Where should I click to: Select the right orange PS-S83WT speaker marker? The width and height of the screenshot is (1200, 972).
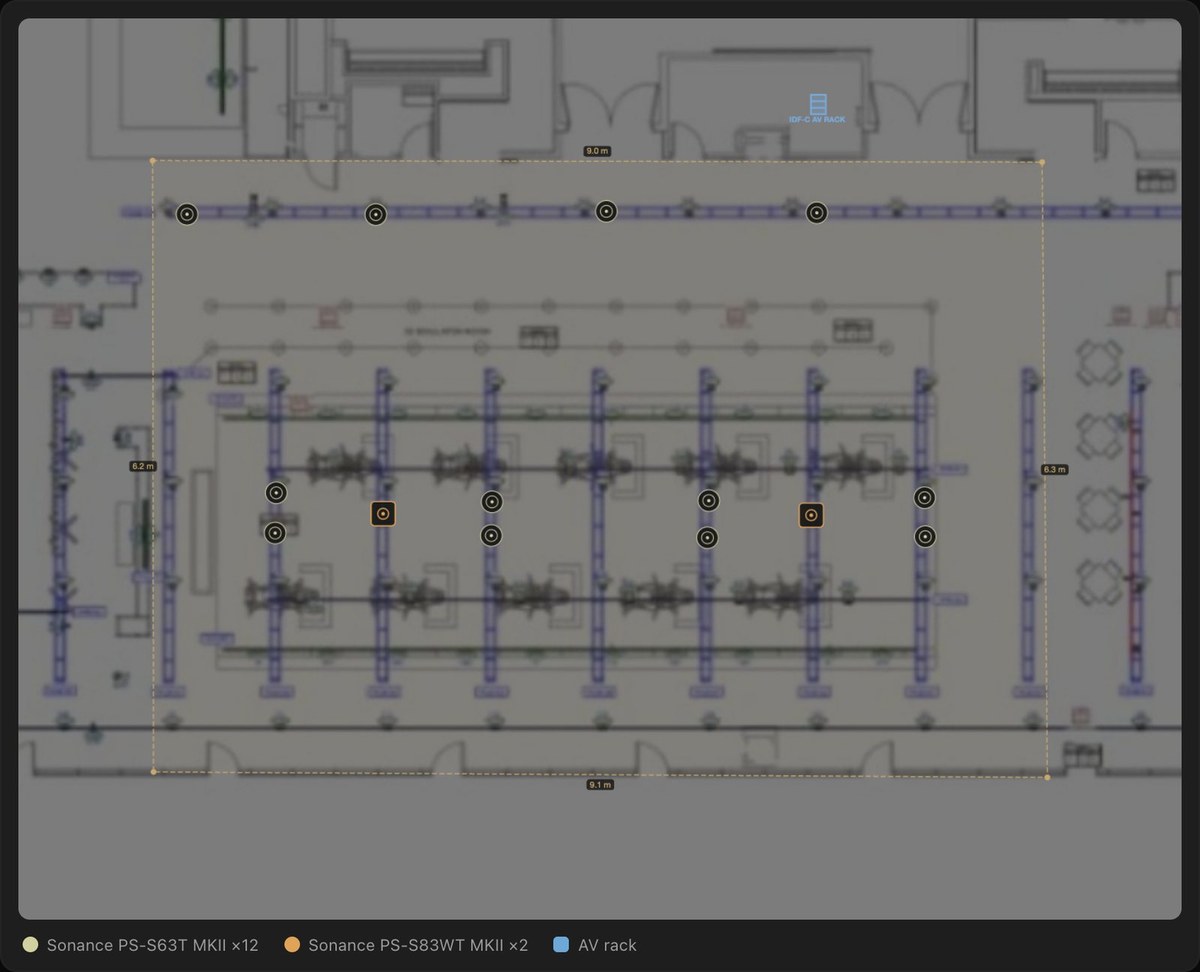812,515
